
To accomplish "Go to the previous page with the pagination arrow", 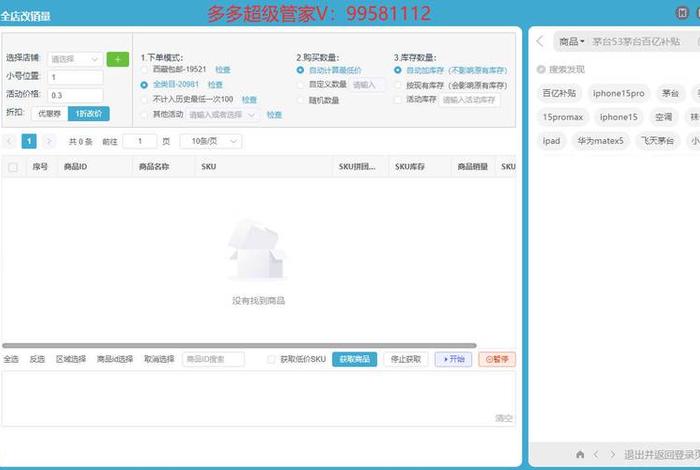I will 10,142.
